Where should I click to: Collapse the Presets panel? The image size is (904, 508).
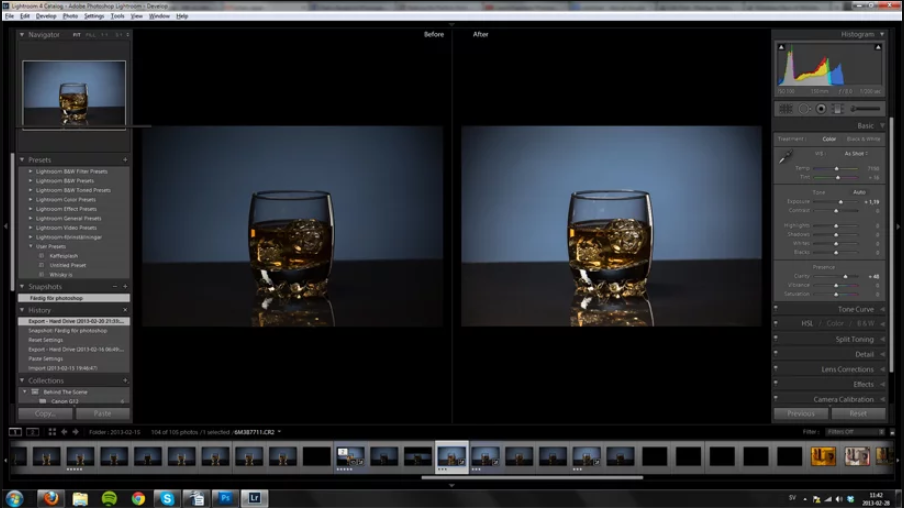click(22, 160)
